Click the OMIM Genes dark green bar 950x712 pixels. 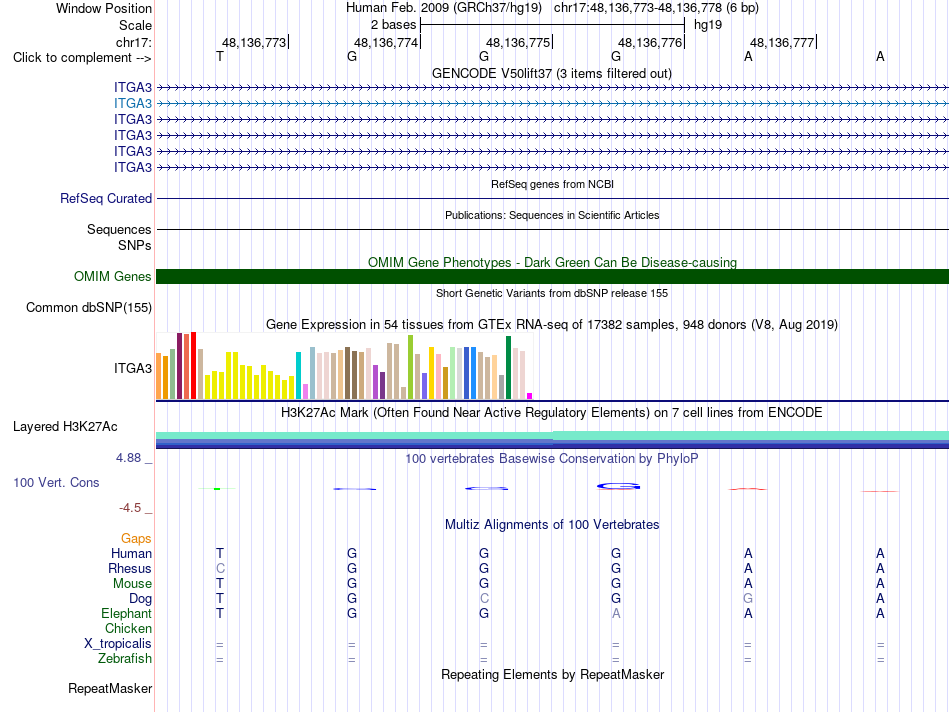click(x=552, y=276)
